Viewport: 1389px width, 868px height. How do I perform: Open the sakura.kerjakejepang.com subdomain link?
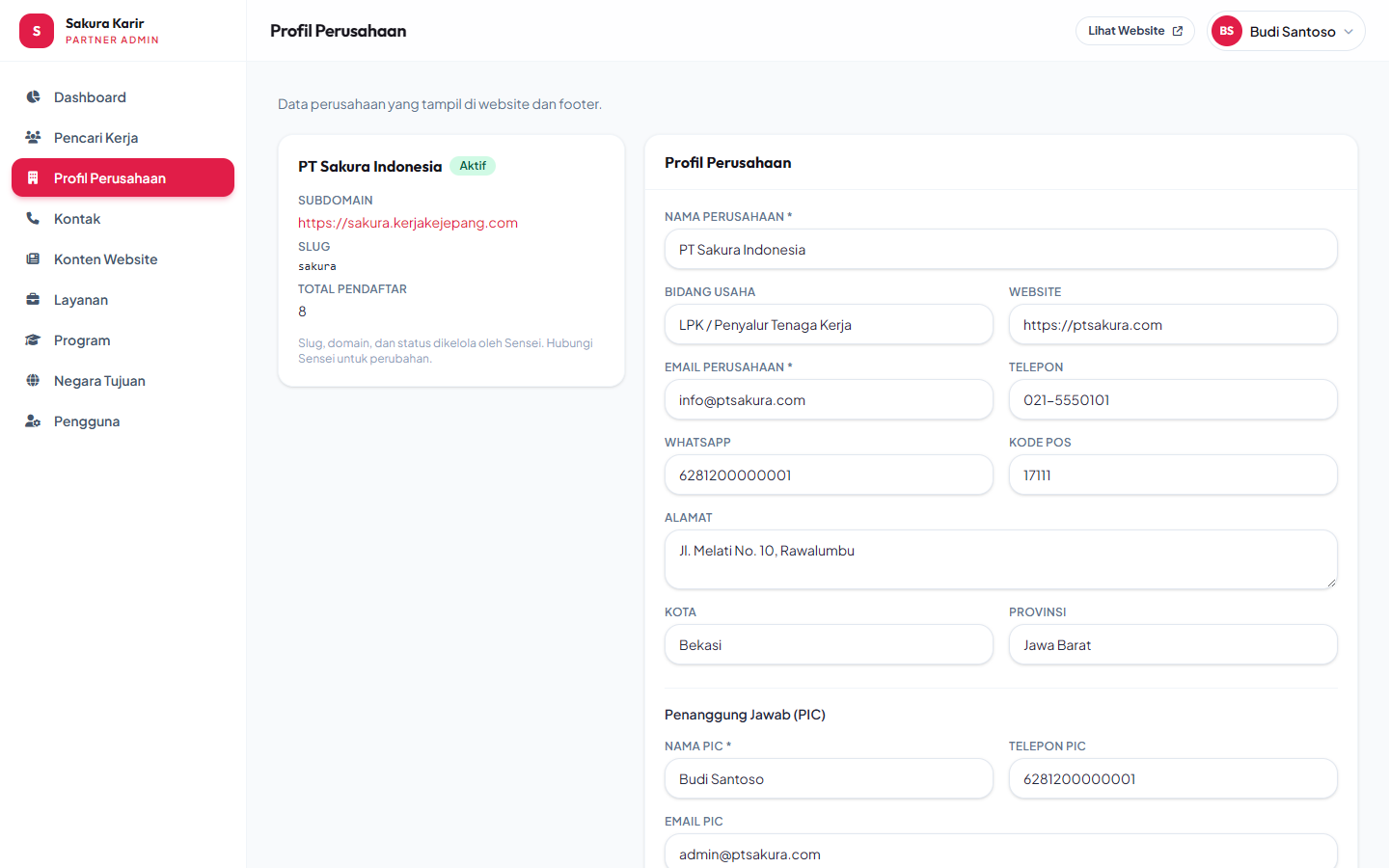[408, 223]
